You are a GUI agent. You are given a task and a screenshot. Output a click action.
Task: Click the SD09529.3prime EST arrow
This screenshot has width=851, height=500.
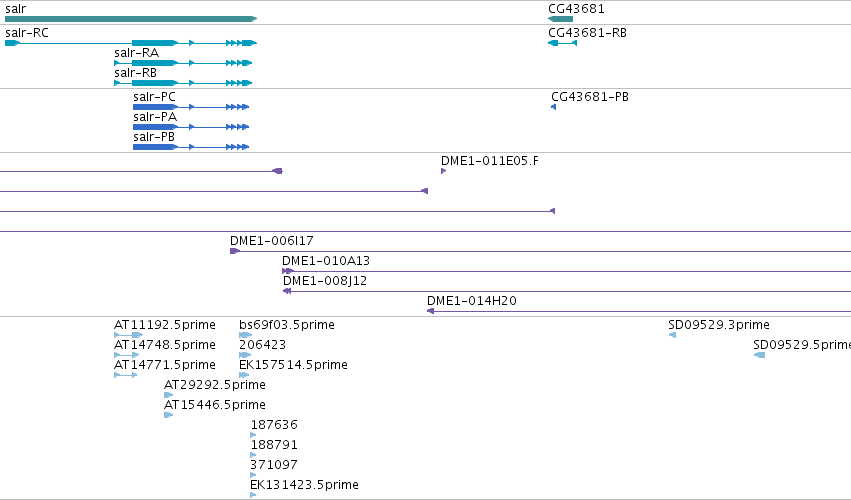(x=672, y=335)
